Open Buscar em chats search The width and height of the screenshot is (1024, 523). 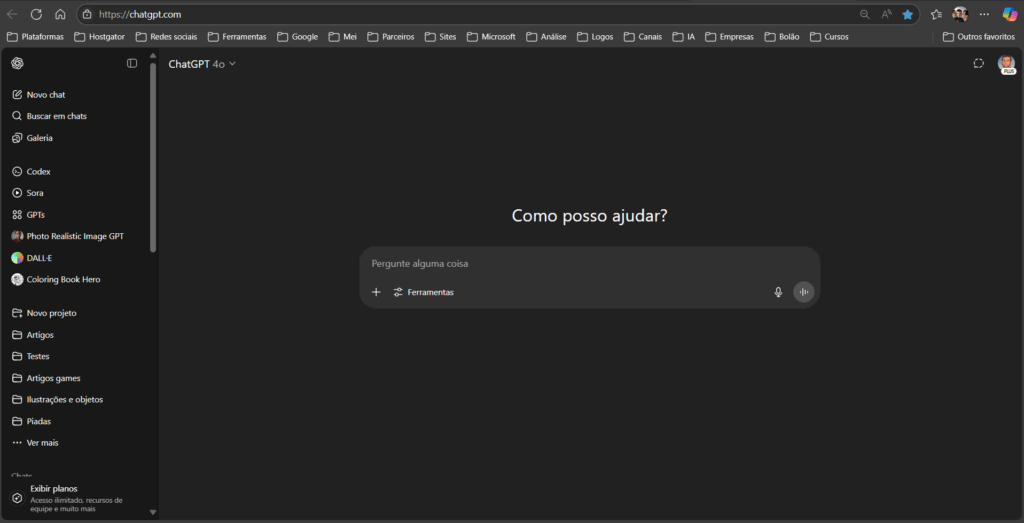coord(49,116)
